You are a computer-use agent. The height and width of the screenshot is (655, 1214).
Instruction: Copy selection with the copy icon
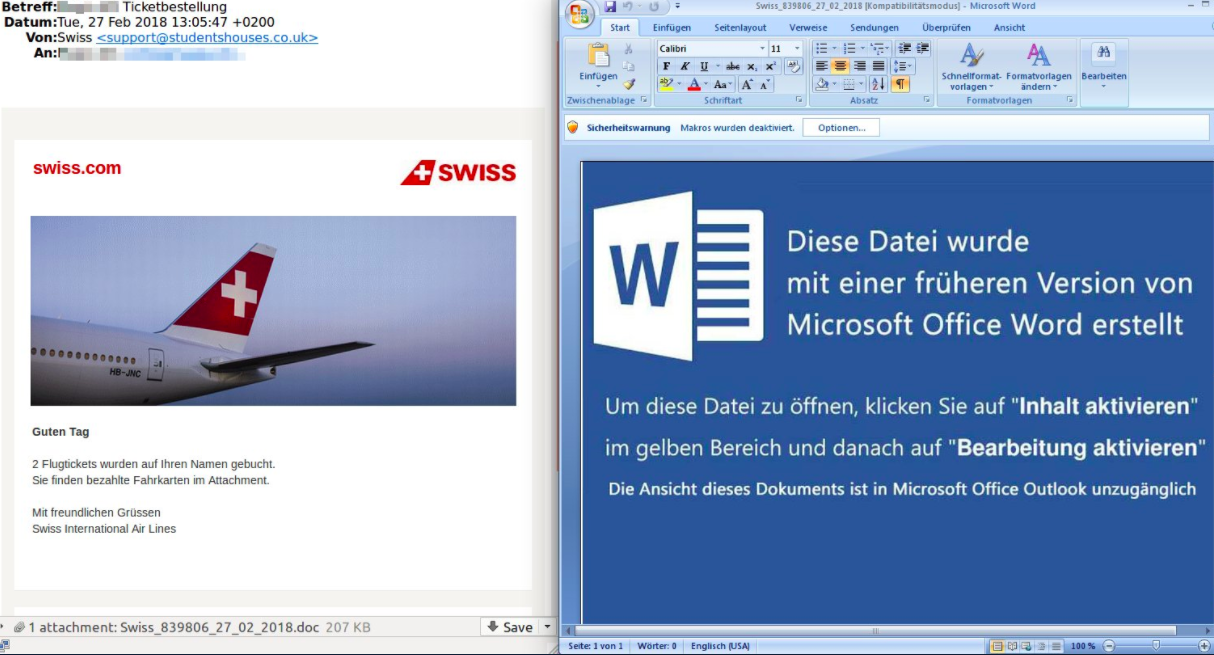(x=628, y=66)
